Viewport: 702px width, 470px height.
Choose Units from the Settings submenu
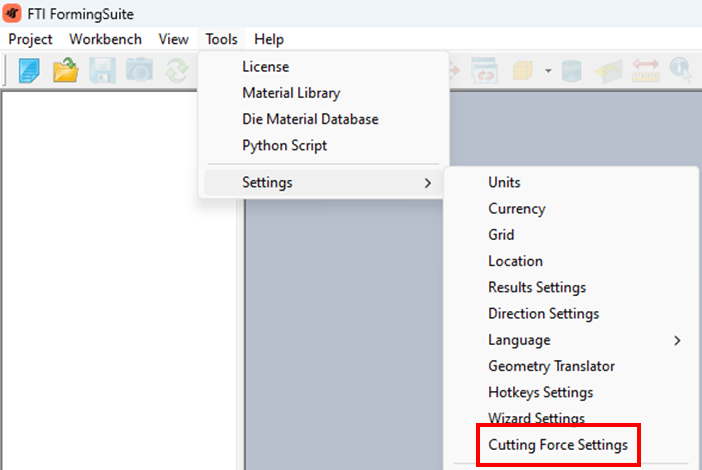point(504,182)
